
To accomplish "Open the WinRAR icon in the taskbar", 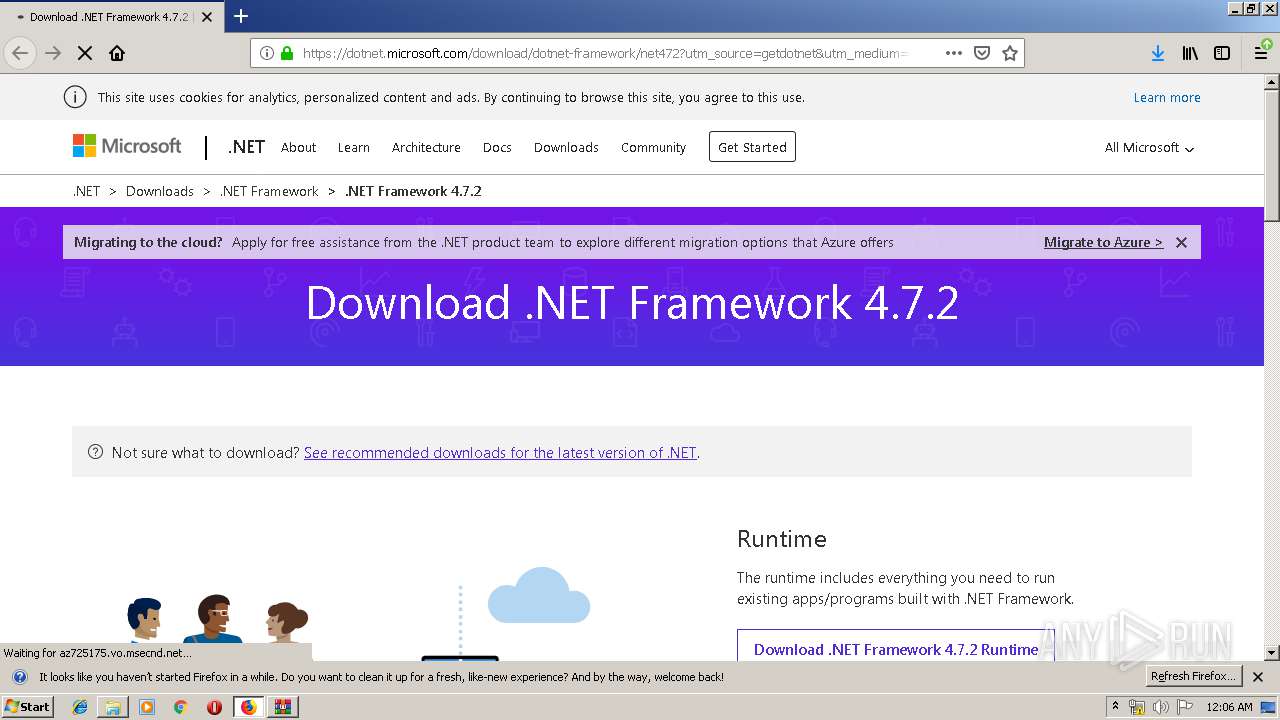I will coord(283,707).
